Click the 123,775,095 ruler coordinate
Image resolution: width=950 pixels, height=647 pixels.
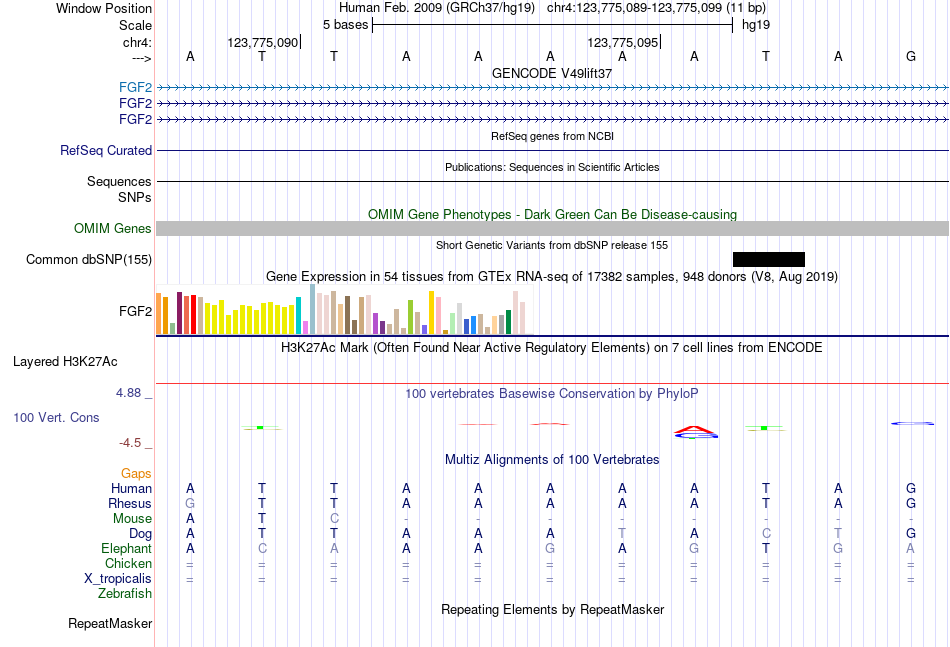[623, 42]
